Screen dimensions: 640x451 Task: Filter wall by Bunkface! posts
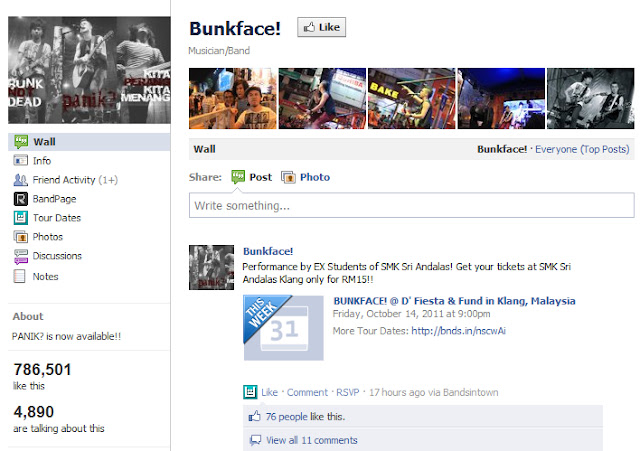(x=502, y=149)
